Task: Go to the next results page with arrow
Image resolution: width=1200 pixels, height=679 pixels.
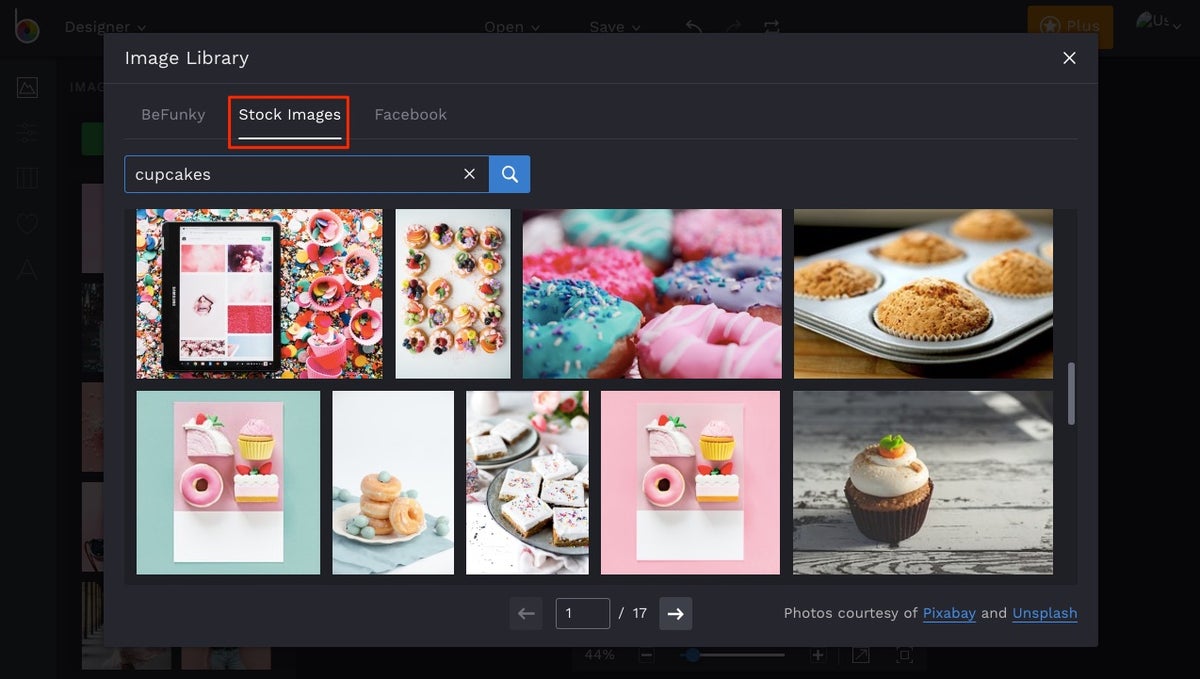Action: pos(675,613)
